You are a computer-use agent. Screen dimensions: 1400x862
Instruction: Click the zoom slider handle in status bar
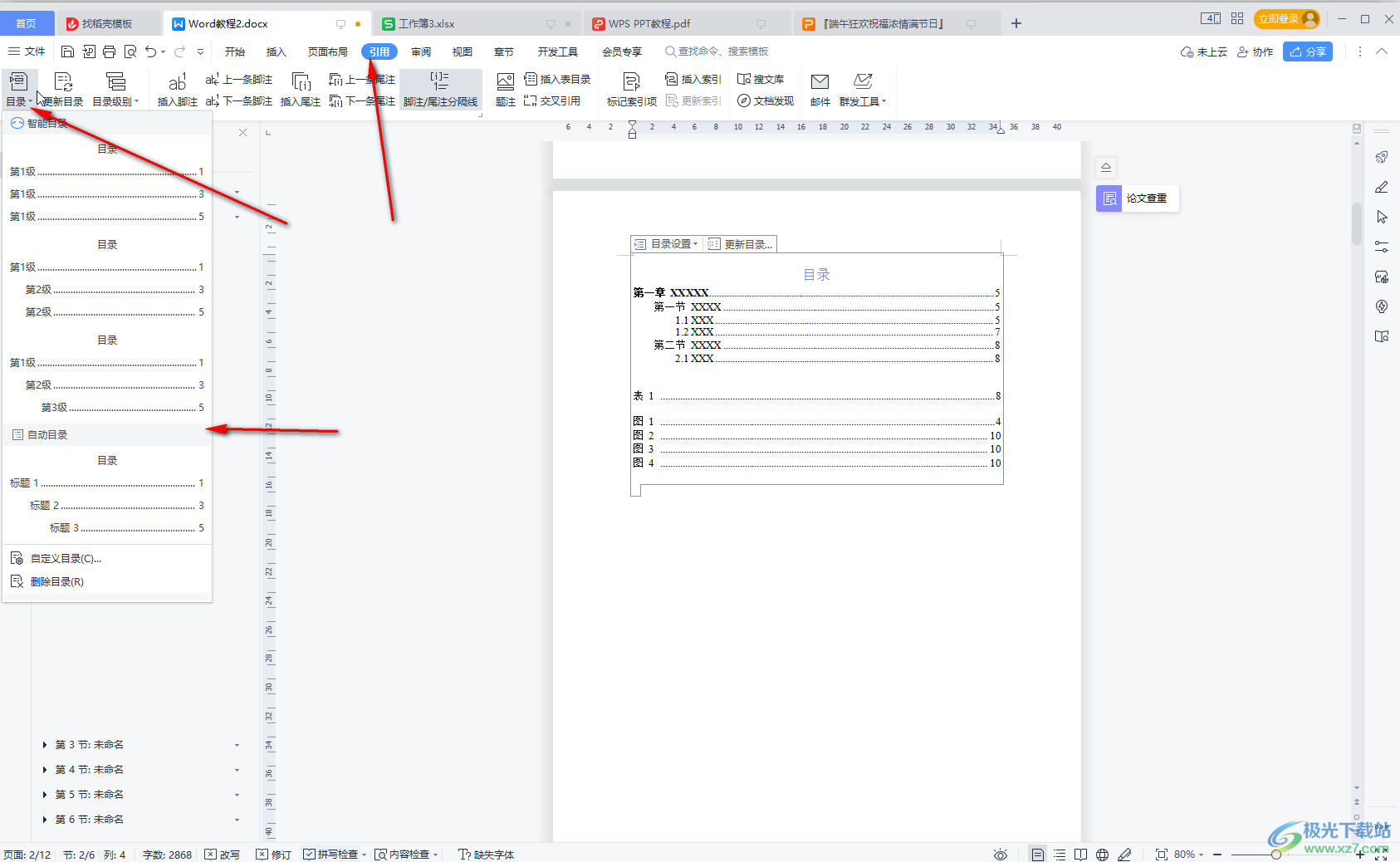[x=1276, y=855]
